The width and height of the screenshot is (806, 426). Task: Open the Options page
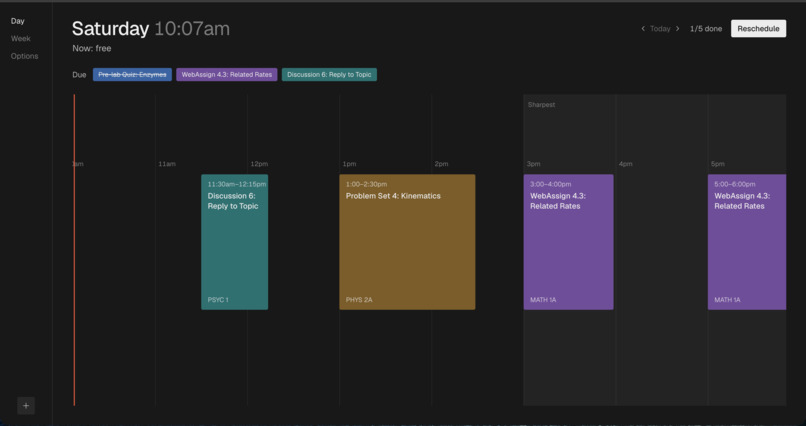click(25, 56)
